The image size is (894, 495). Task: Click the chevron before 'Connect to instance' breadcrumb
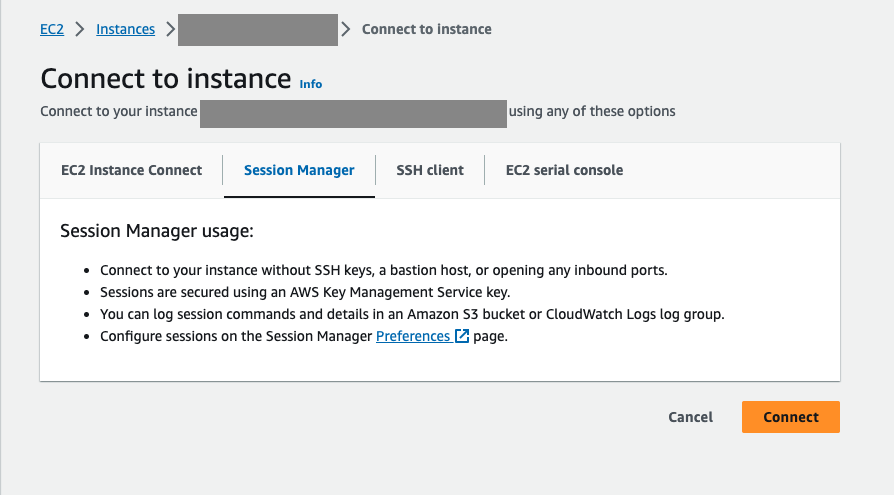coord(346,29)
